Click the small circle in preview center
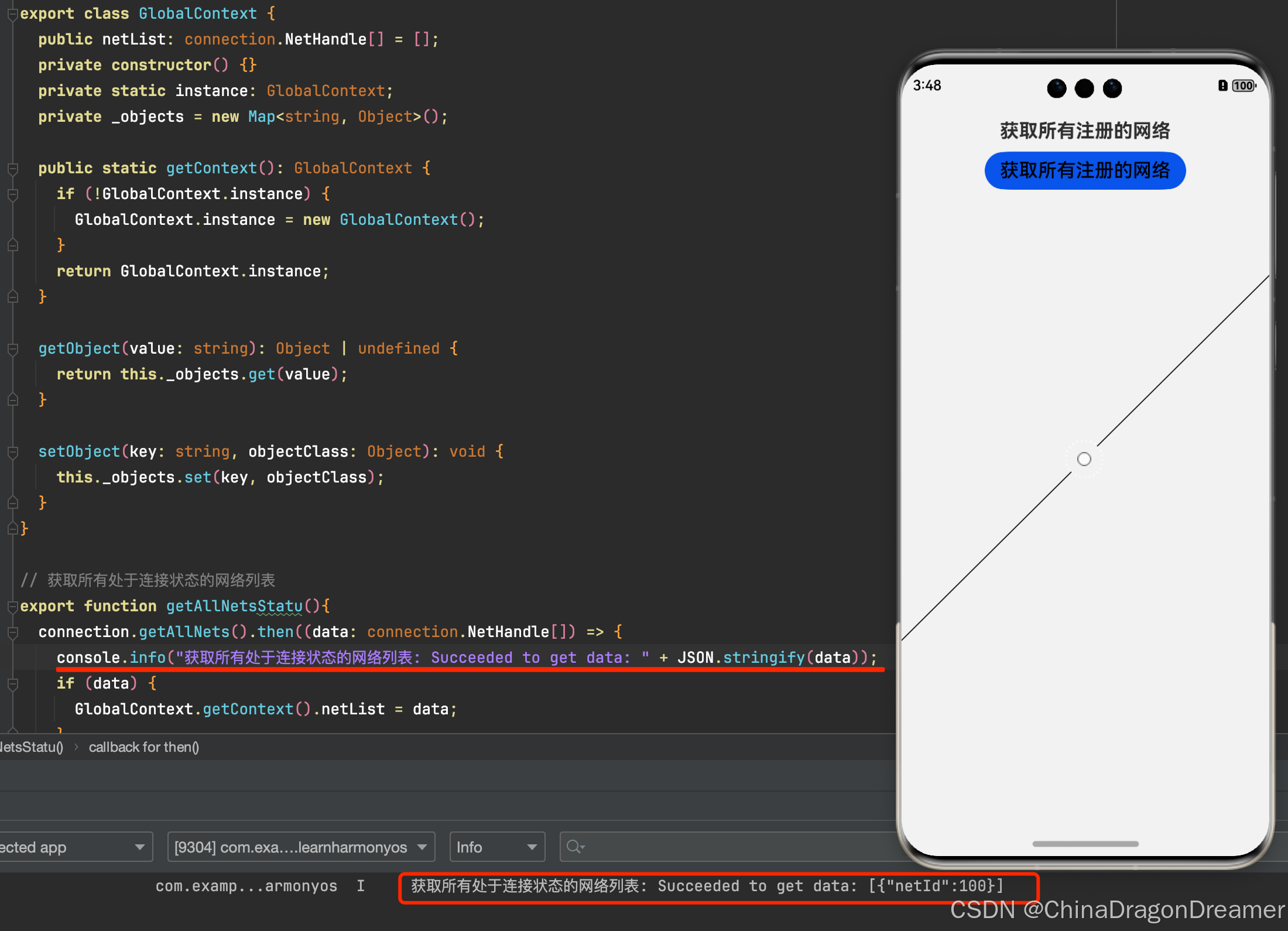 point(1084,459)
